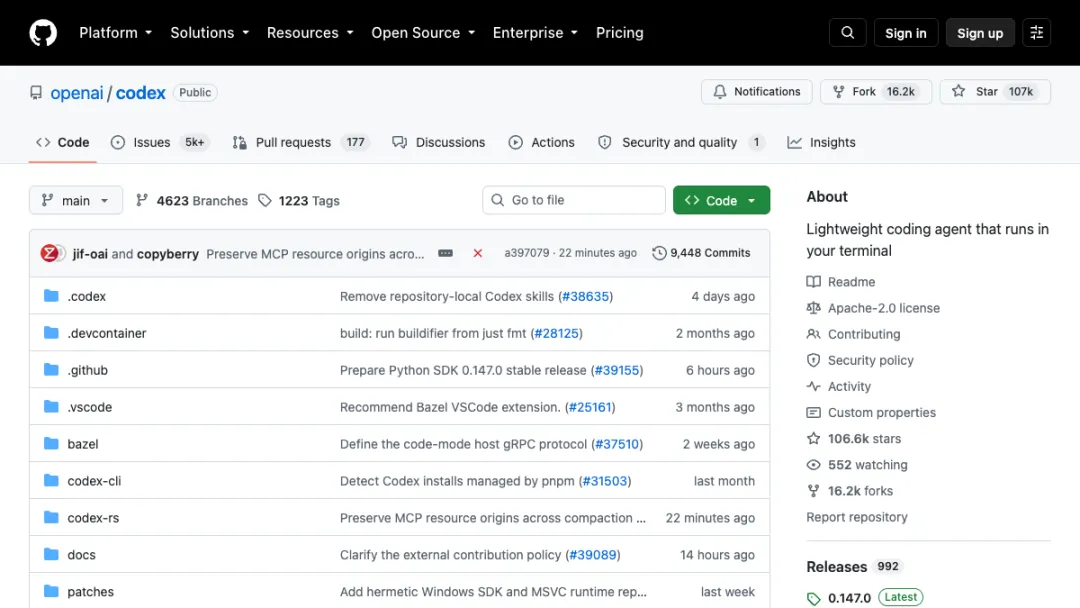Switch to the Security and quality tab

[x=682, y=143]
